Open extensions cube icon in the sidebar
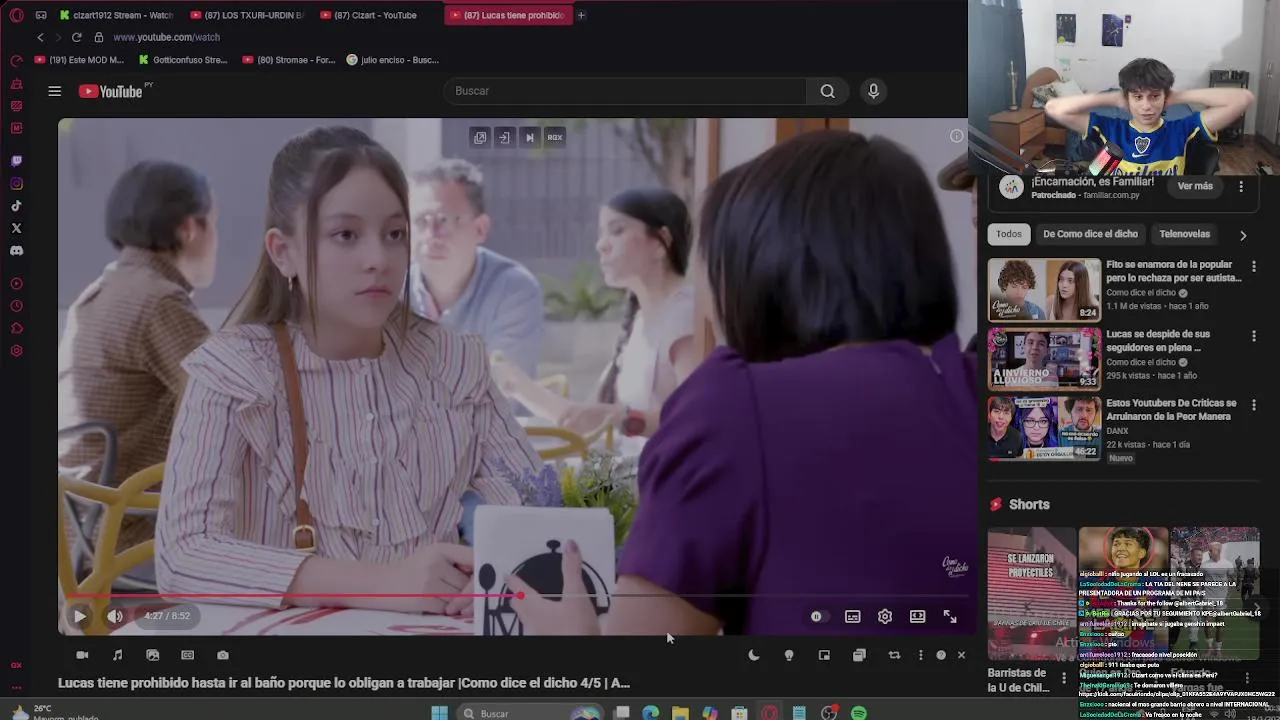Screen dimensions: 1280x720 tap(16, 329)
